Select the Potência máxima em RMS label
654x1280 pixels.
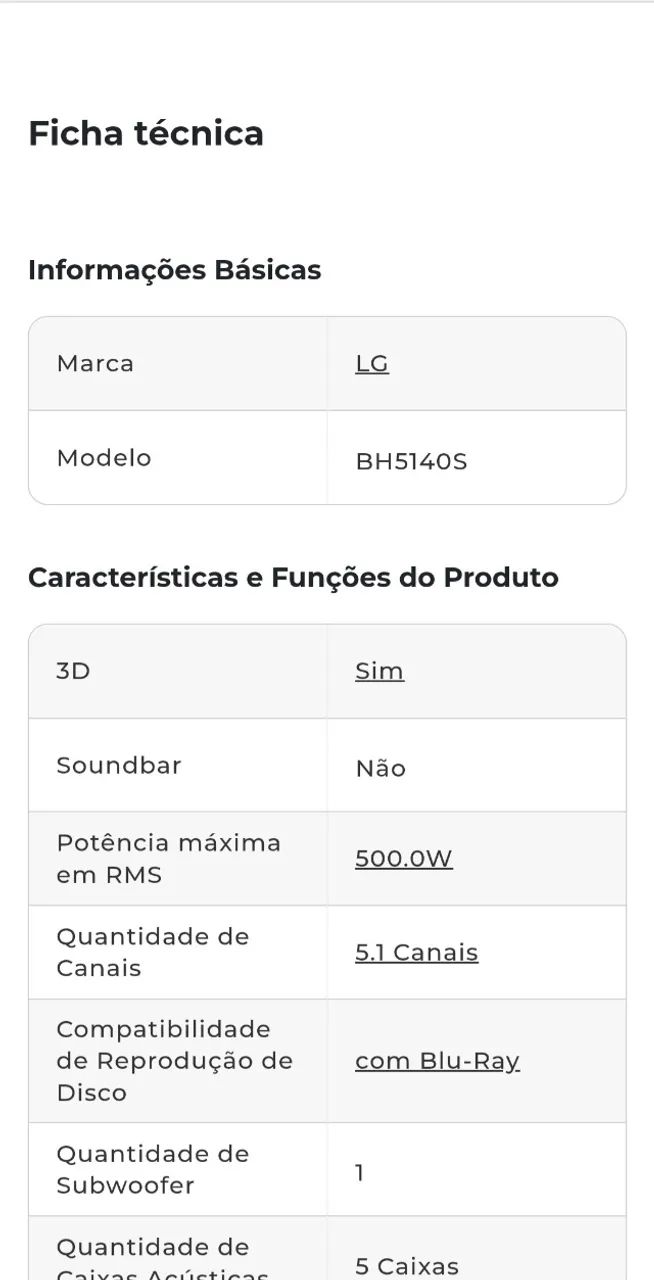(x=168, y=859)
